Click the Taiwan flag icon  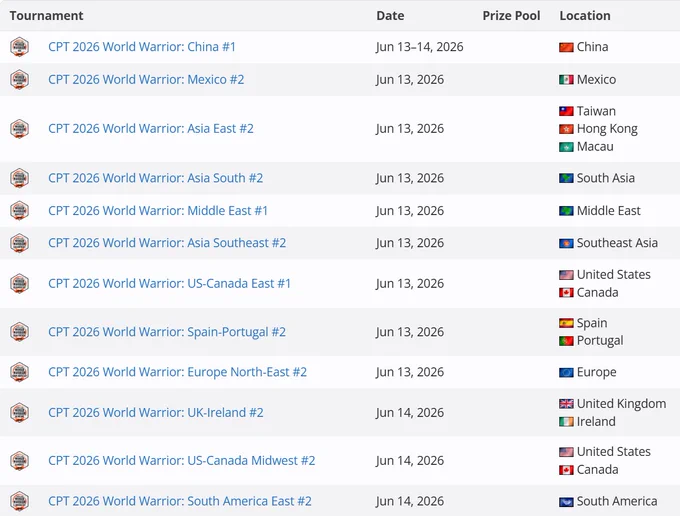566,111
